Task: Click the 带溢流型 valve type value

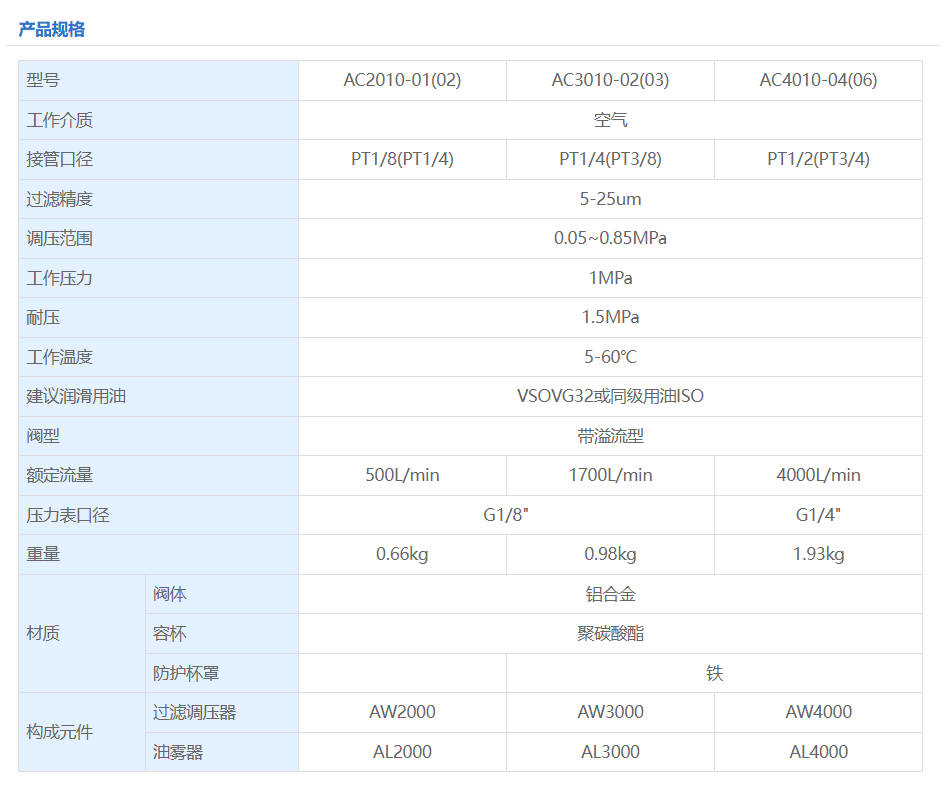Action: 610,436
